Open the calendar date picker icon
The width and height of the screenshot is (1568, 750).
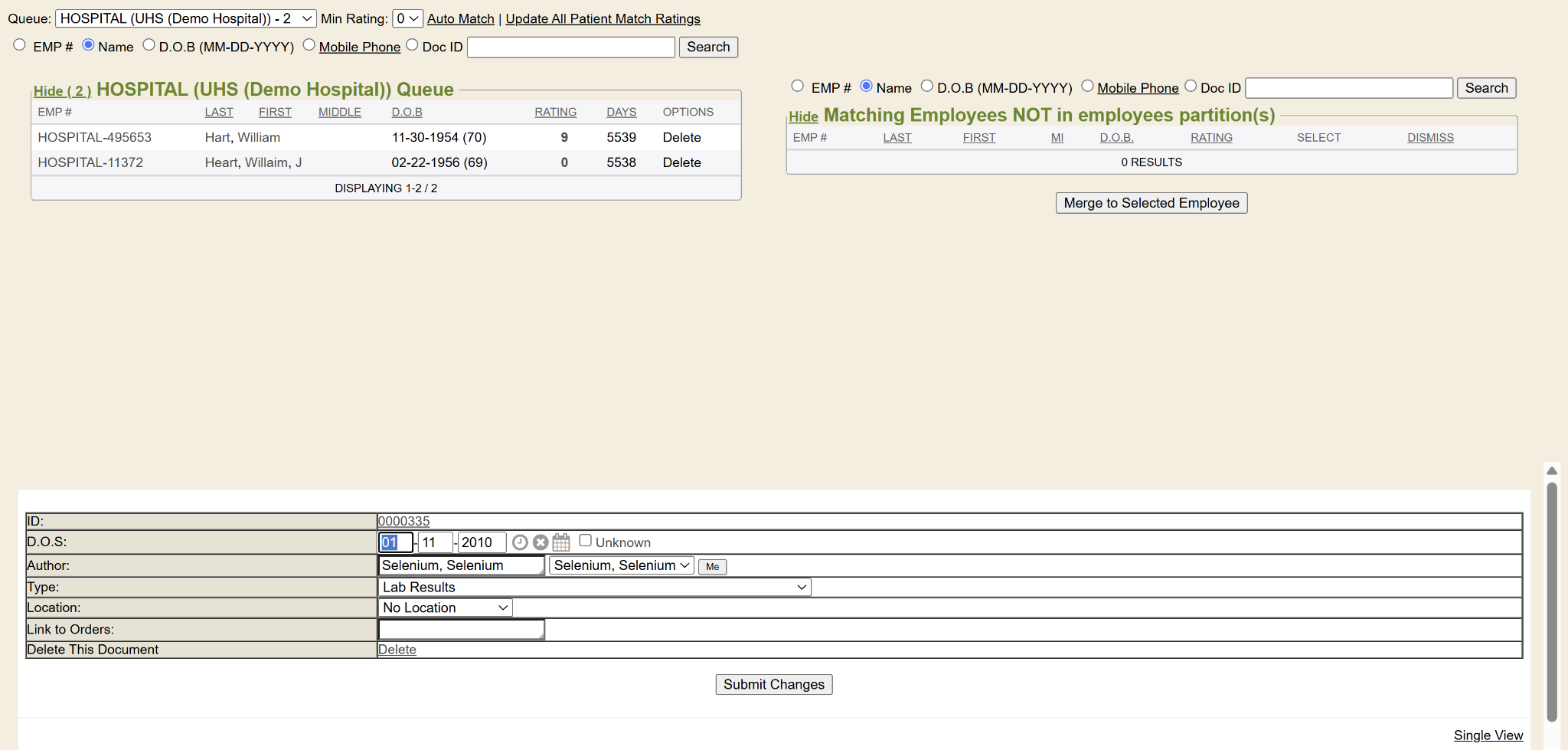pyautogui.click(x=561, y=542)
